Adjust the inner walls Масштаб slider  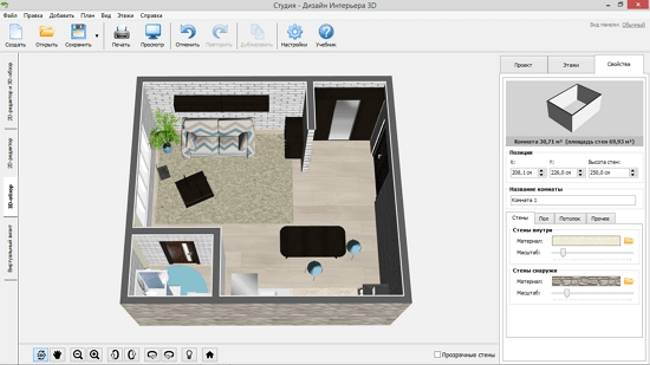(x=563, y=252)
